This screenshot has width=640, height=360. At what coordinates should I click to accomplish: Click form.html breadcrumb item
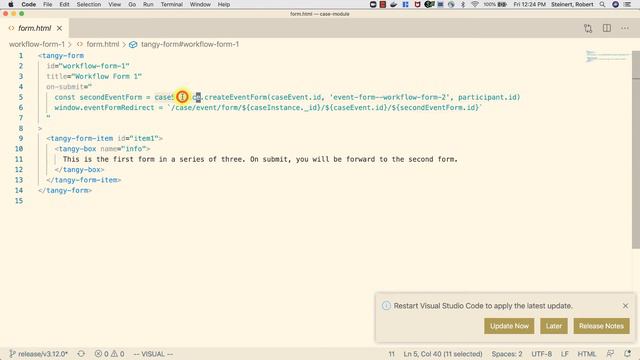tap(102, 44)
